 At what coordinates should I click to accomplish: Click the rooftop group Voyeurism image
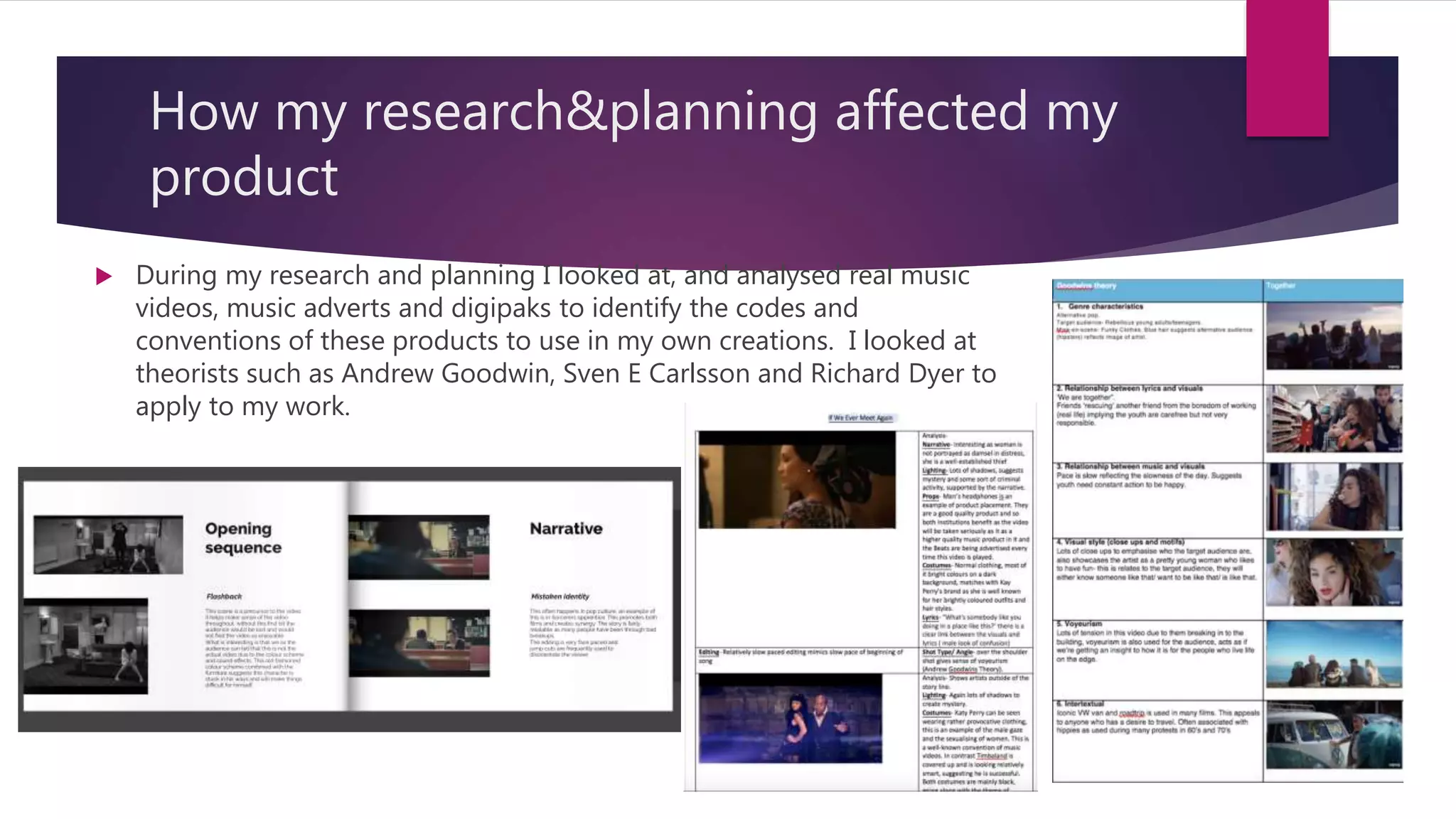[x=1333, y=654]
